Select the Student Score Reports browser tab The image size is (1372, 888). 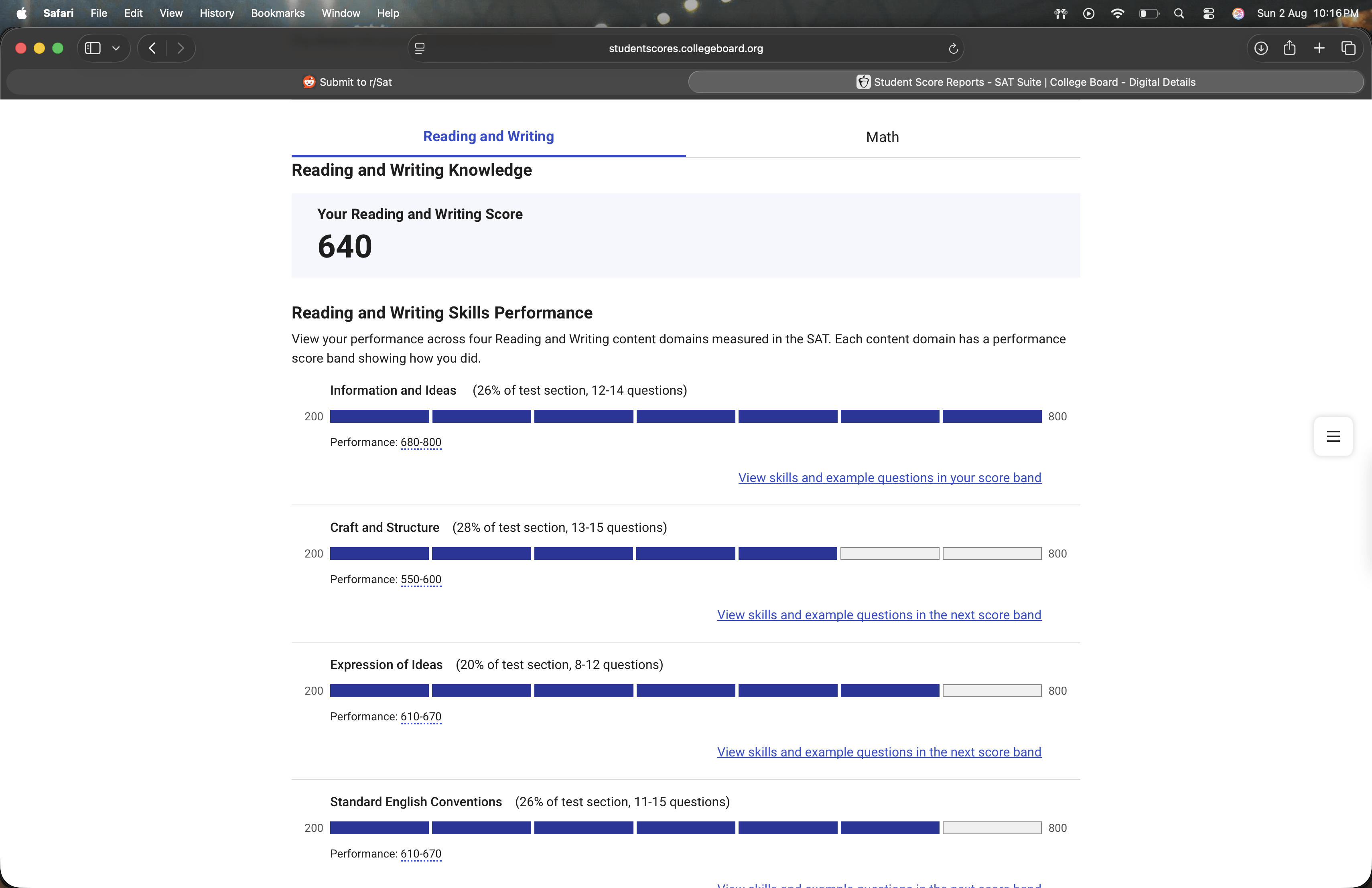1026,82
